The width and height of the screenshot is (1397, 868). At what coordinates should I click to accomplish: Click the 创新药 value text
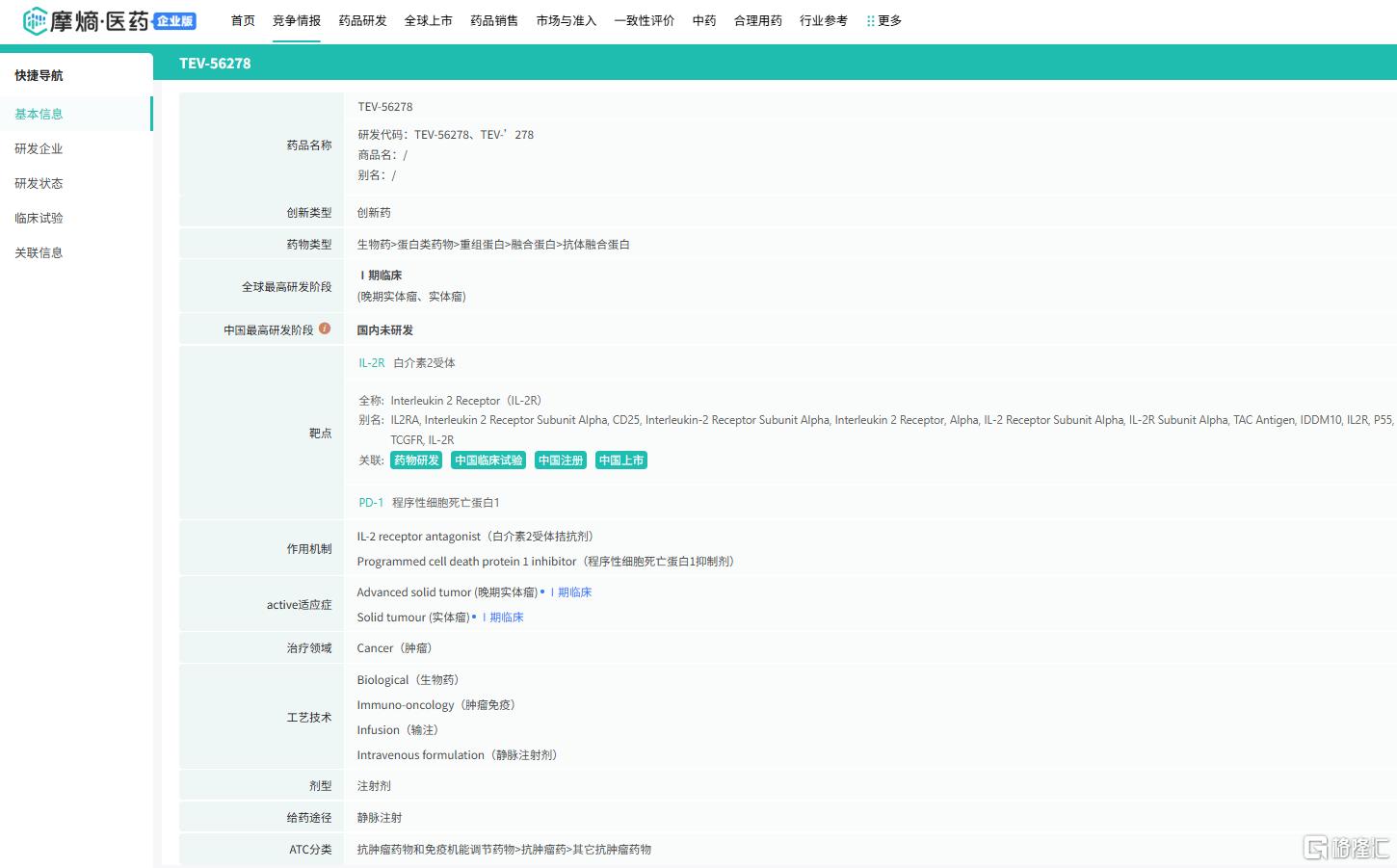point(374,213)
